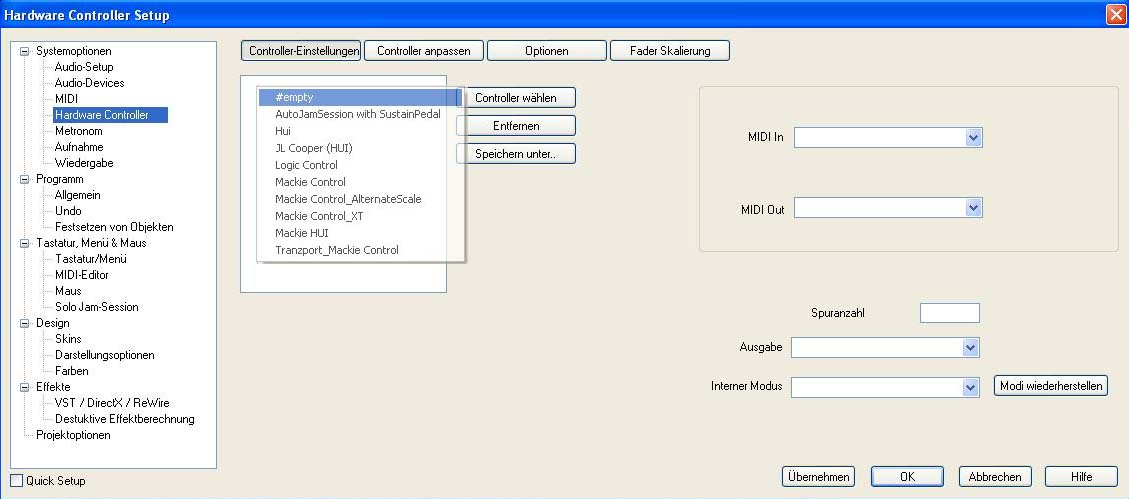Open help via the Hilfe button
The image size is (1129, 499).
click(x=1081, y=477)
